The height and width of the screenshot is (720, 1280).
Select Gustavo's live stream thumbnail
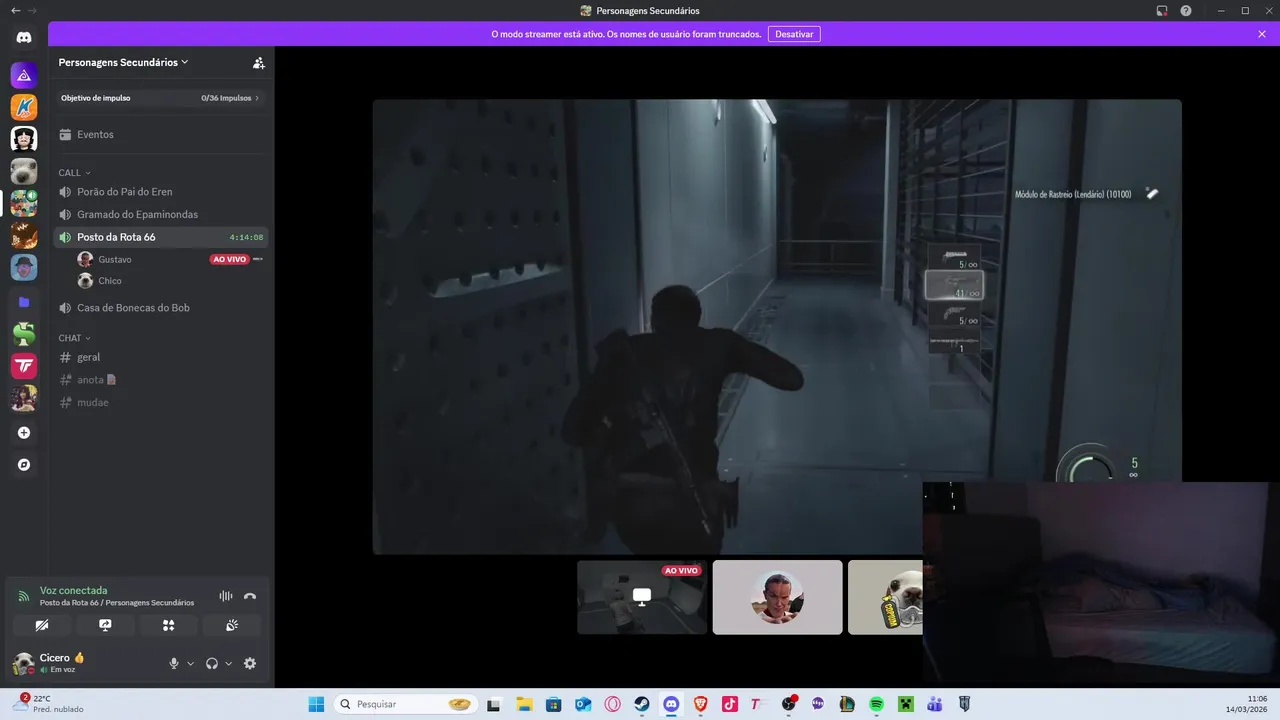642,597
